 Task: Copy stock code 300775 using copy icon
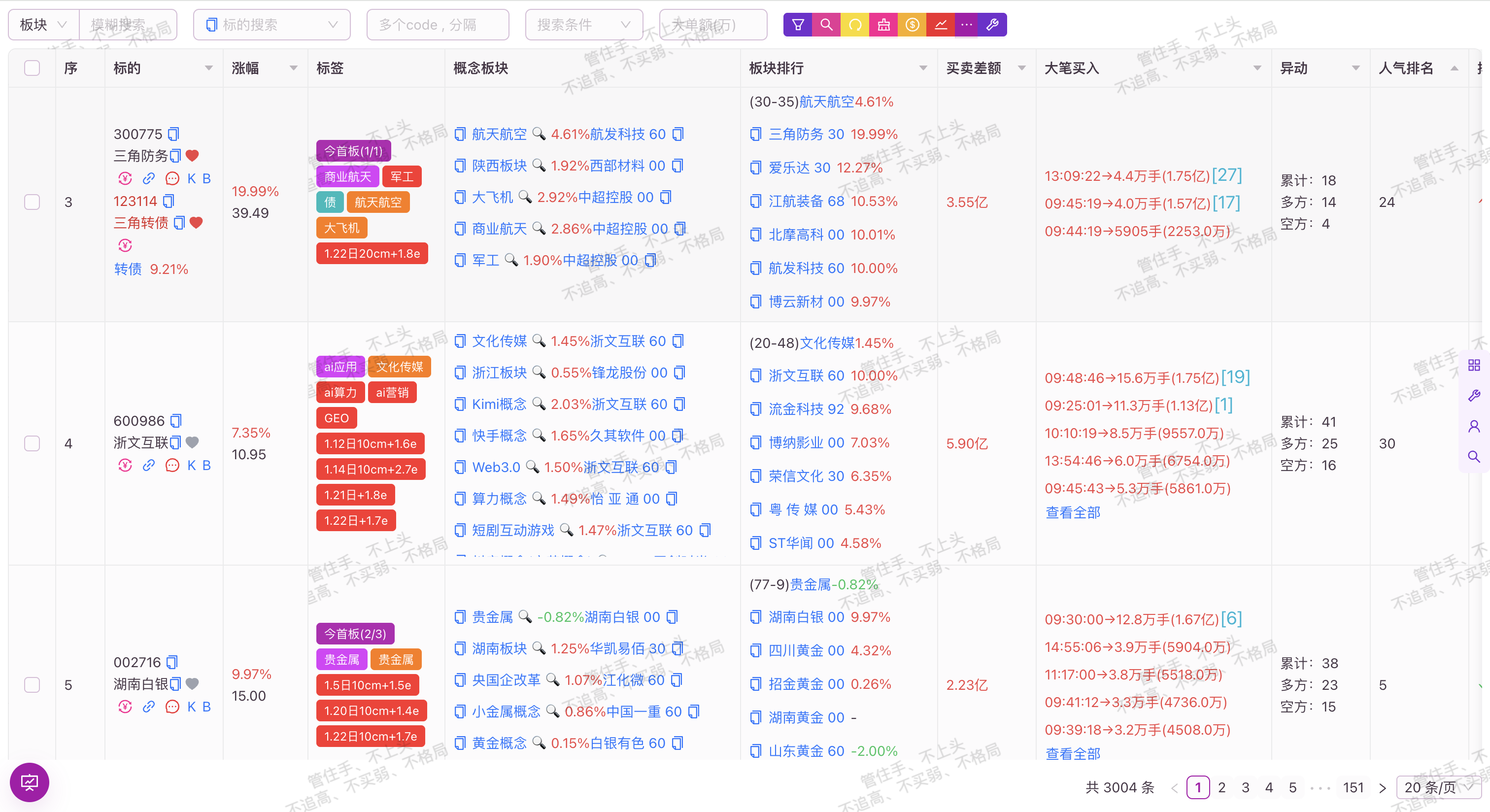[173, 134]
